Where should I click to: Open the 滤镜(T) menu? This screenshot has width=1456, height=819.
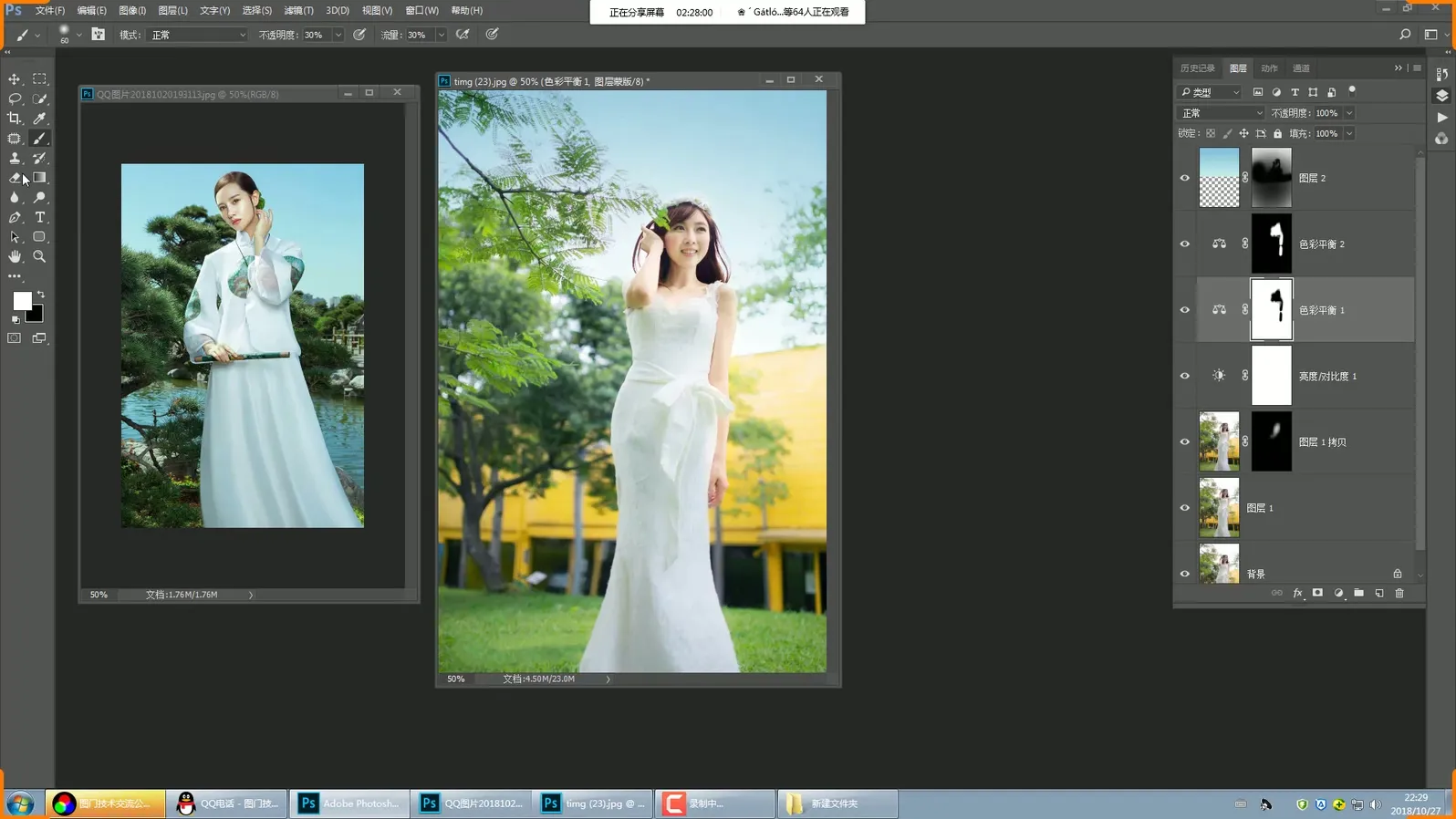pos(298,10)
